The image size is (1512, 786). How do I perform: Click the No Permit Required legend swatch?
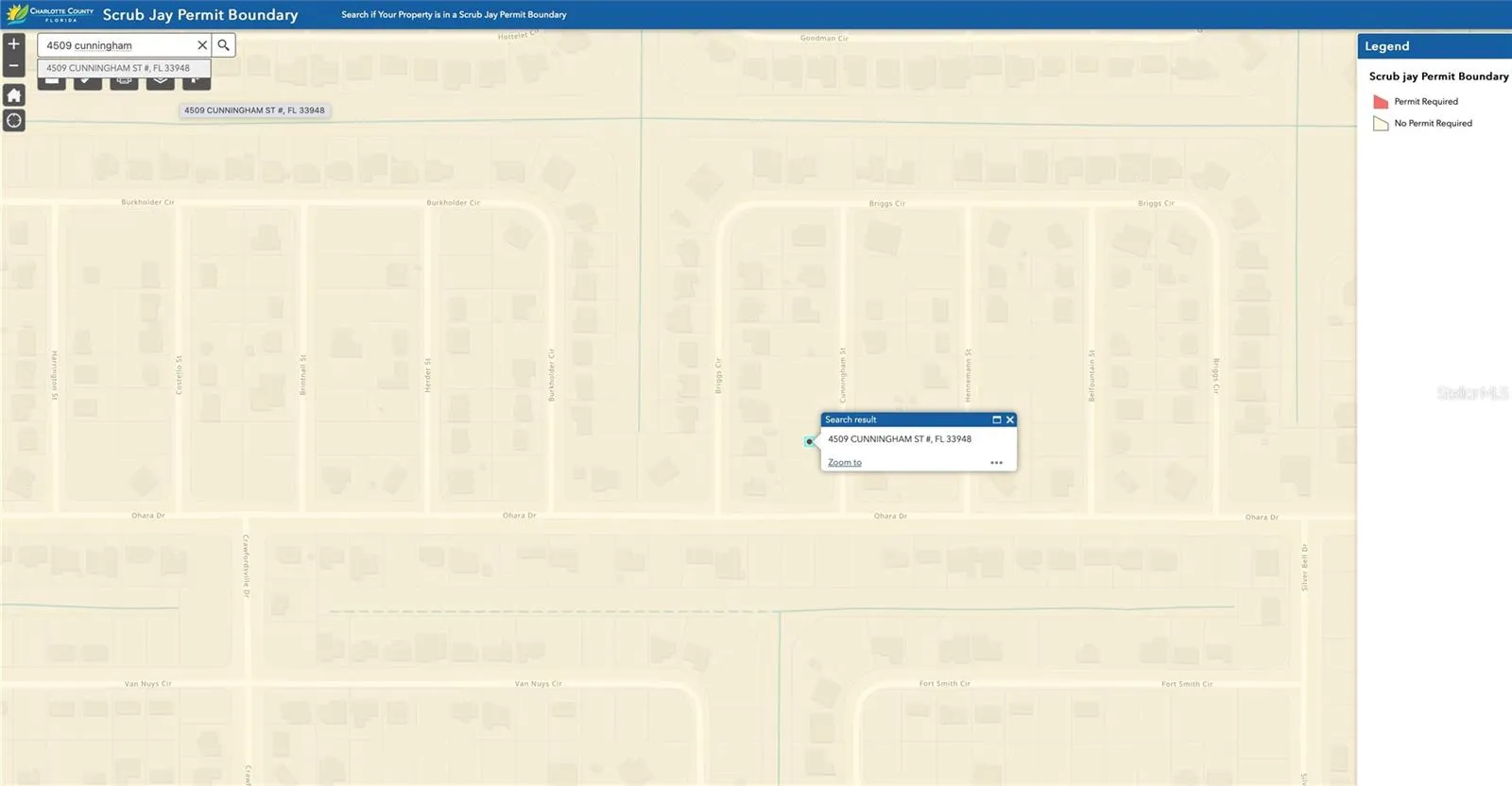click(x=1381, y=124)
